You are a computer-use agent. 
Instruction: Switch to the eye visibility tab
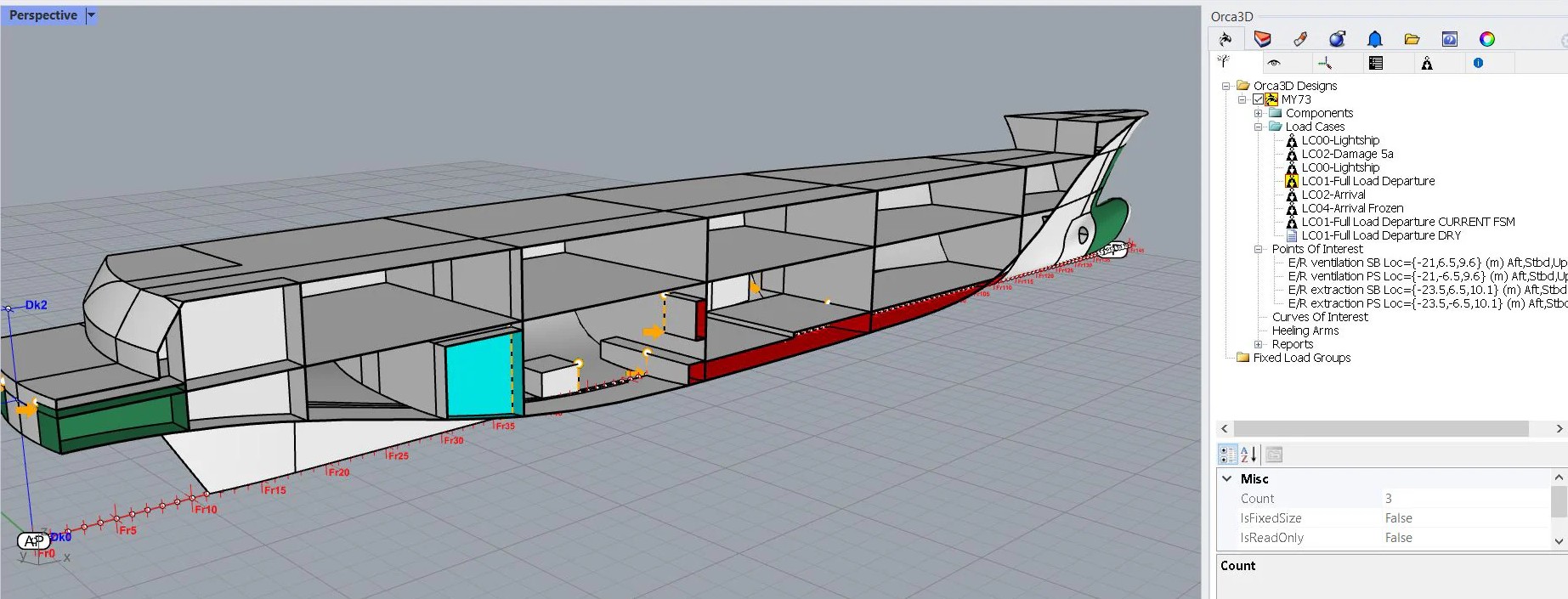[1273, 63]
